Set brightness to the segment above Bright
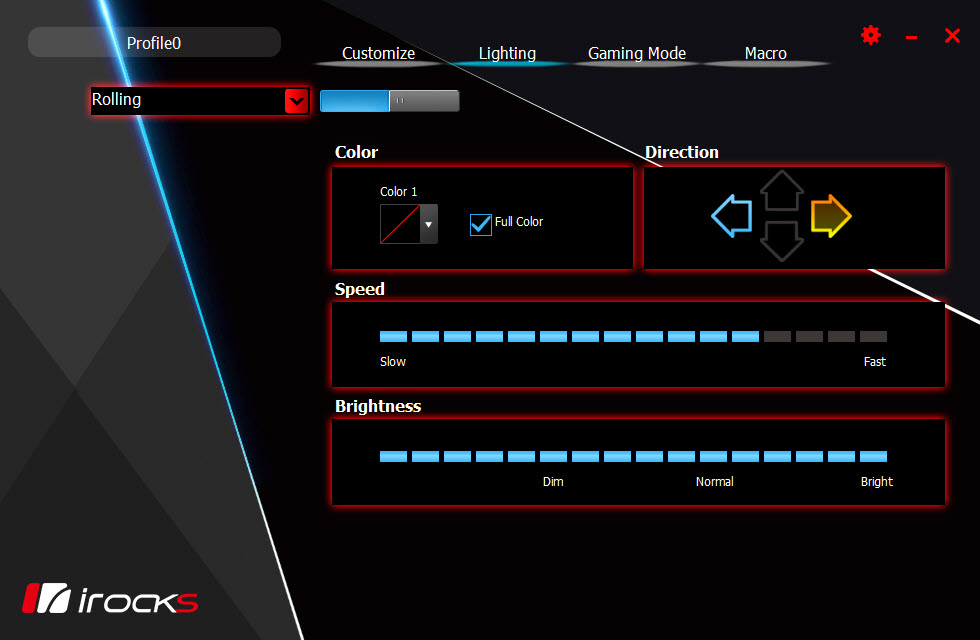This screenshot has width=980, height=640. click(873, 456)
